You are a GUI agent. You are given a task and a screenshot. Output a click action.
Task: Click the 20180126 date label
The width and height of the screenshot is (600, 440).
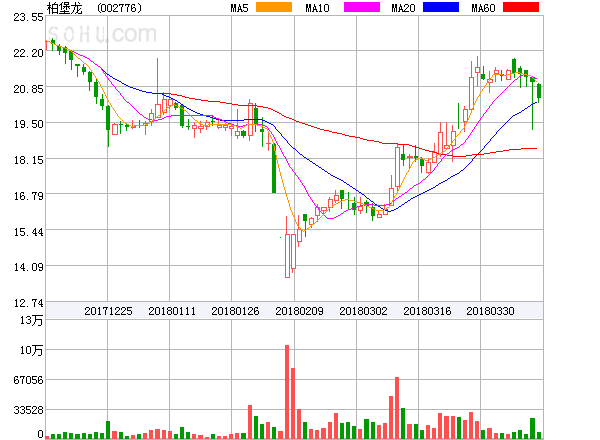point(235,311)
